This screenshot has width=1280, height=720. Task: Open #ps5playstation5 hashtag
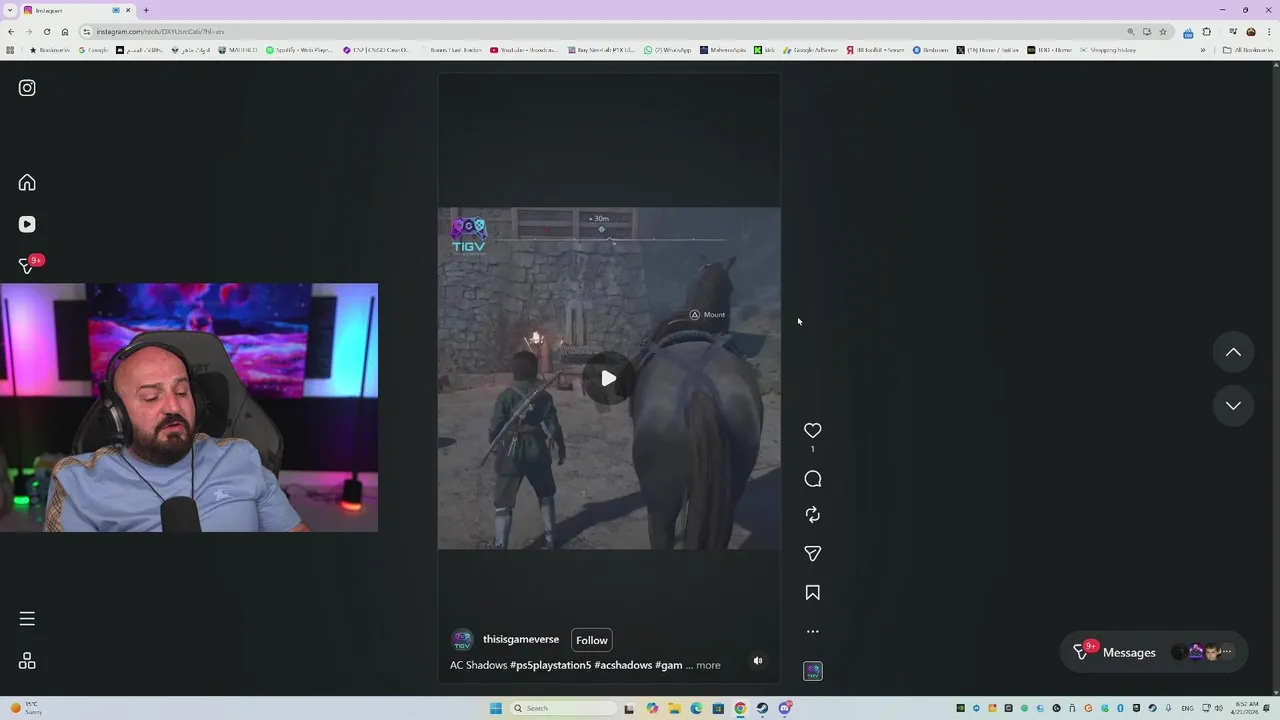point(550,665)
